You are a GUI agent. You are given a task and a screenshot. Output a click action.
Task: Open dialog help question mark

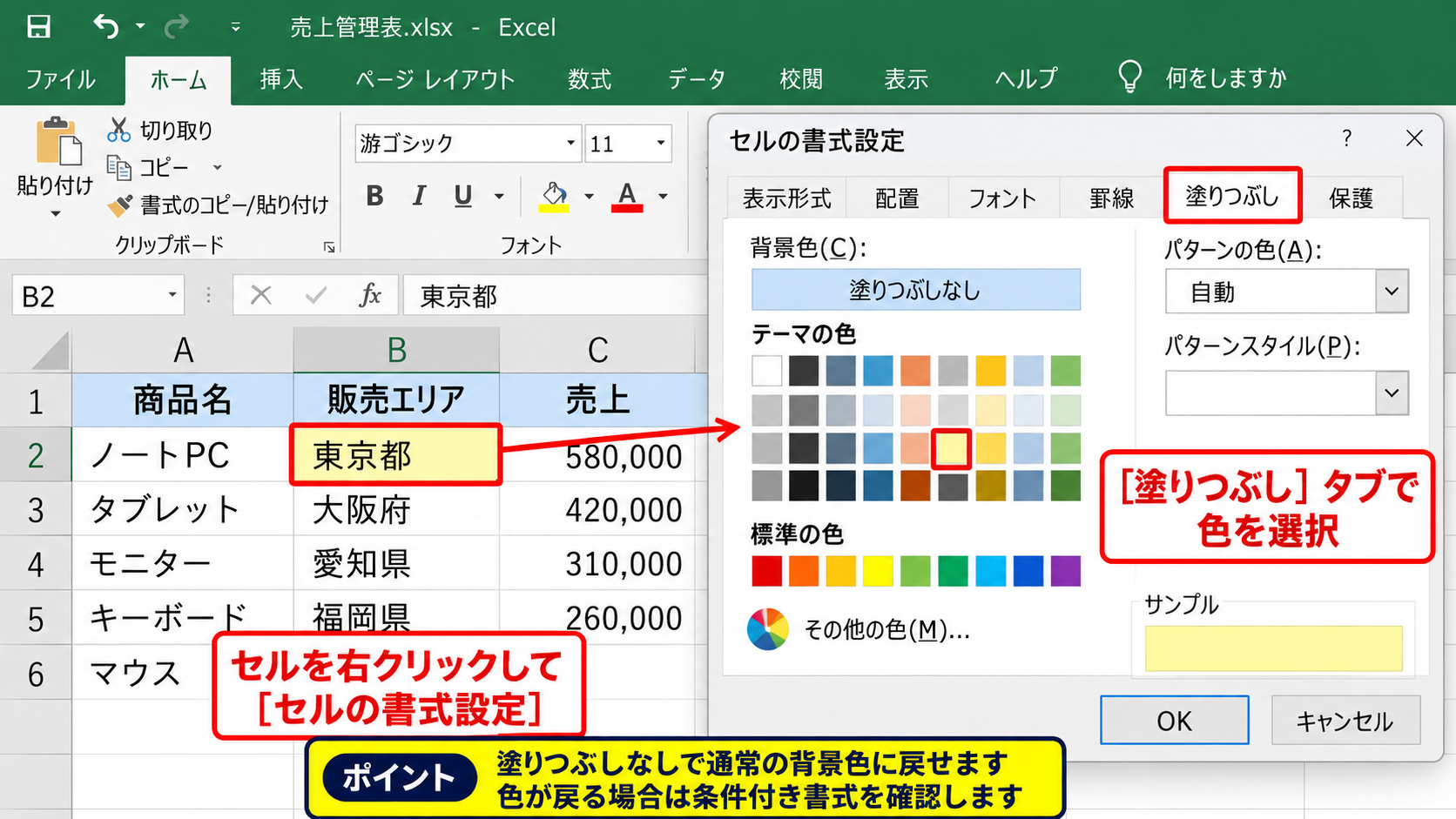(1347, 138)
